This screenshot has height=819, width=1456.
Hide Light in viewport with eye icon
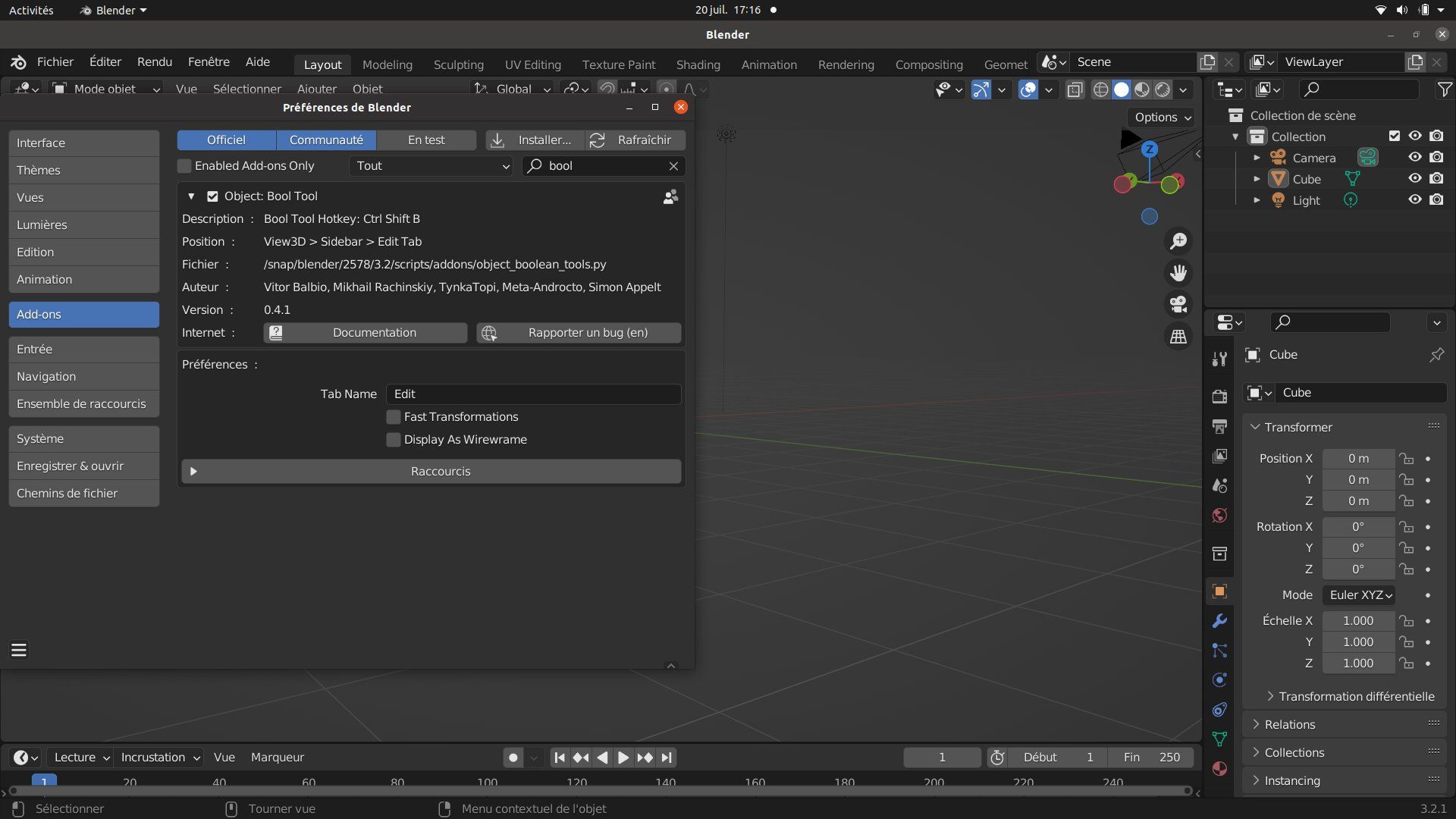coord(1415,200)
